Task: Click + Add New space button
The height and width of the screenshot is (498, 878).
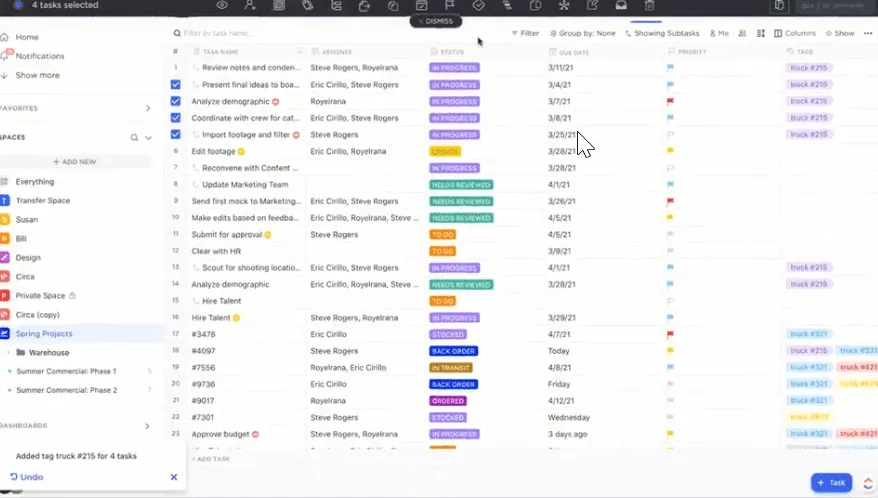Action: click(74, 162)
